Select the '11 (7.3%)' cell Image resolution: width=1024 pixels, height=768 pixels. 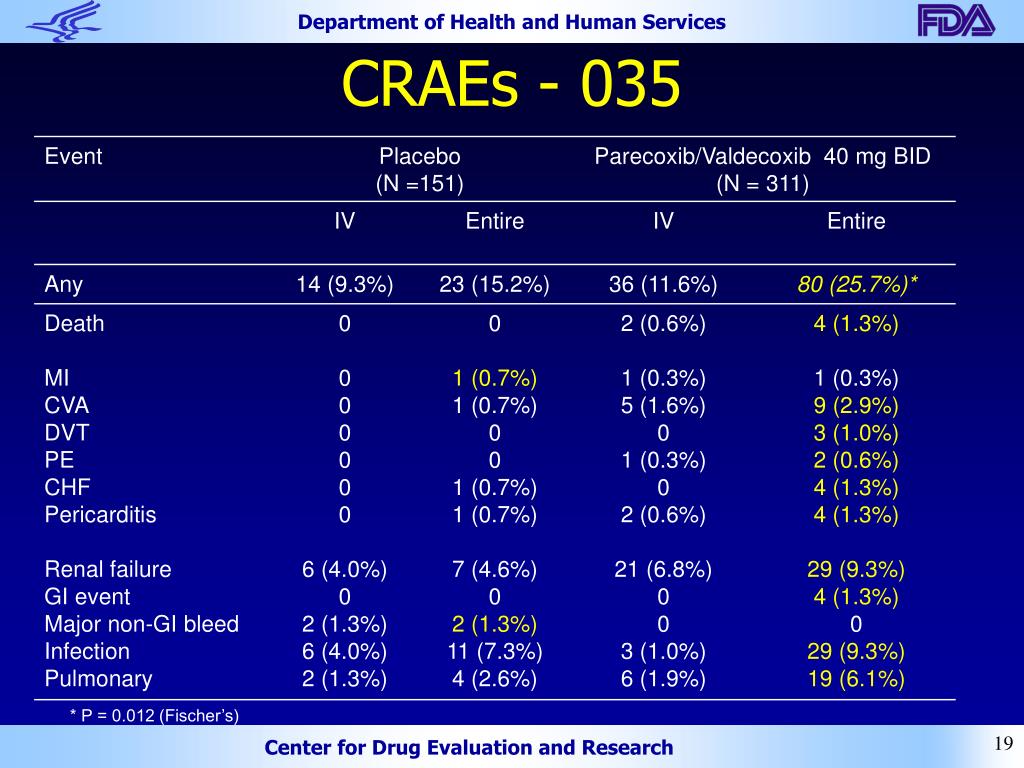[494, 652]
